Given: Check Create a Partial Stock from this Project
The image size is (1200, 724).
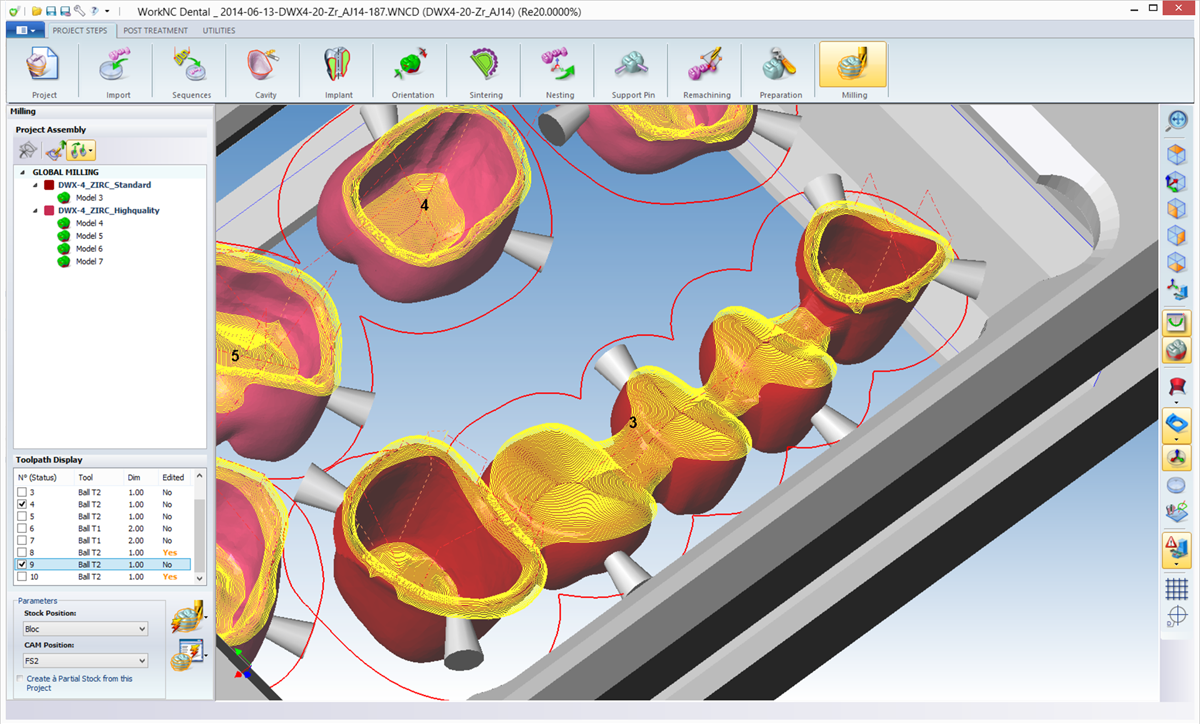Looking at the screenshot, I should [x=21, y=679].
